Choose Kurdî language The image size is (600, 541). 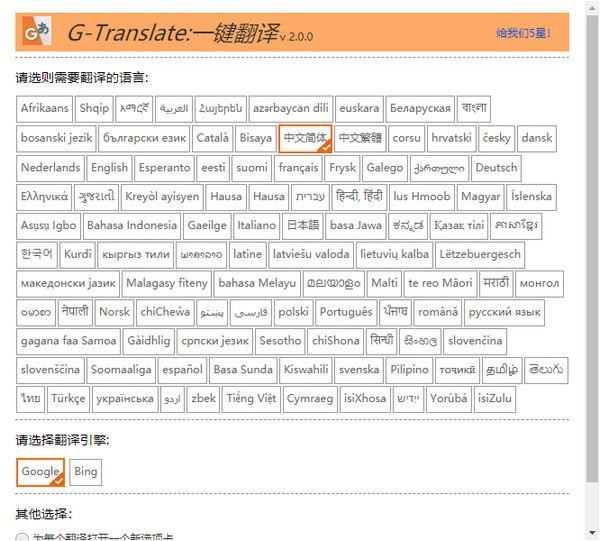pyautogui.click(x=78, y=255)
